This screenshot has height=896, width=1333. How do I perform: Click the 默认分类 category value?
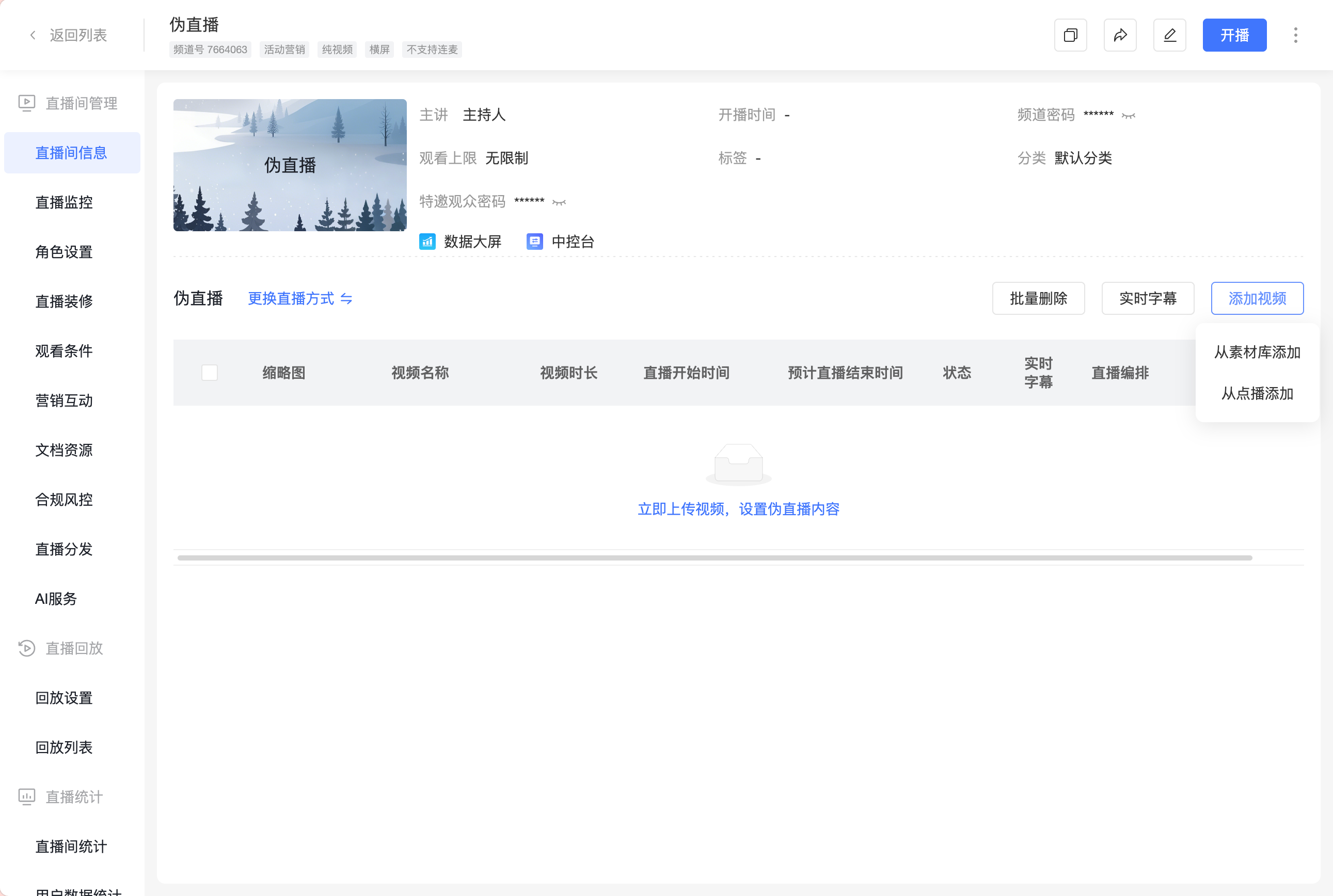(1083, 158)
